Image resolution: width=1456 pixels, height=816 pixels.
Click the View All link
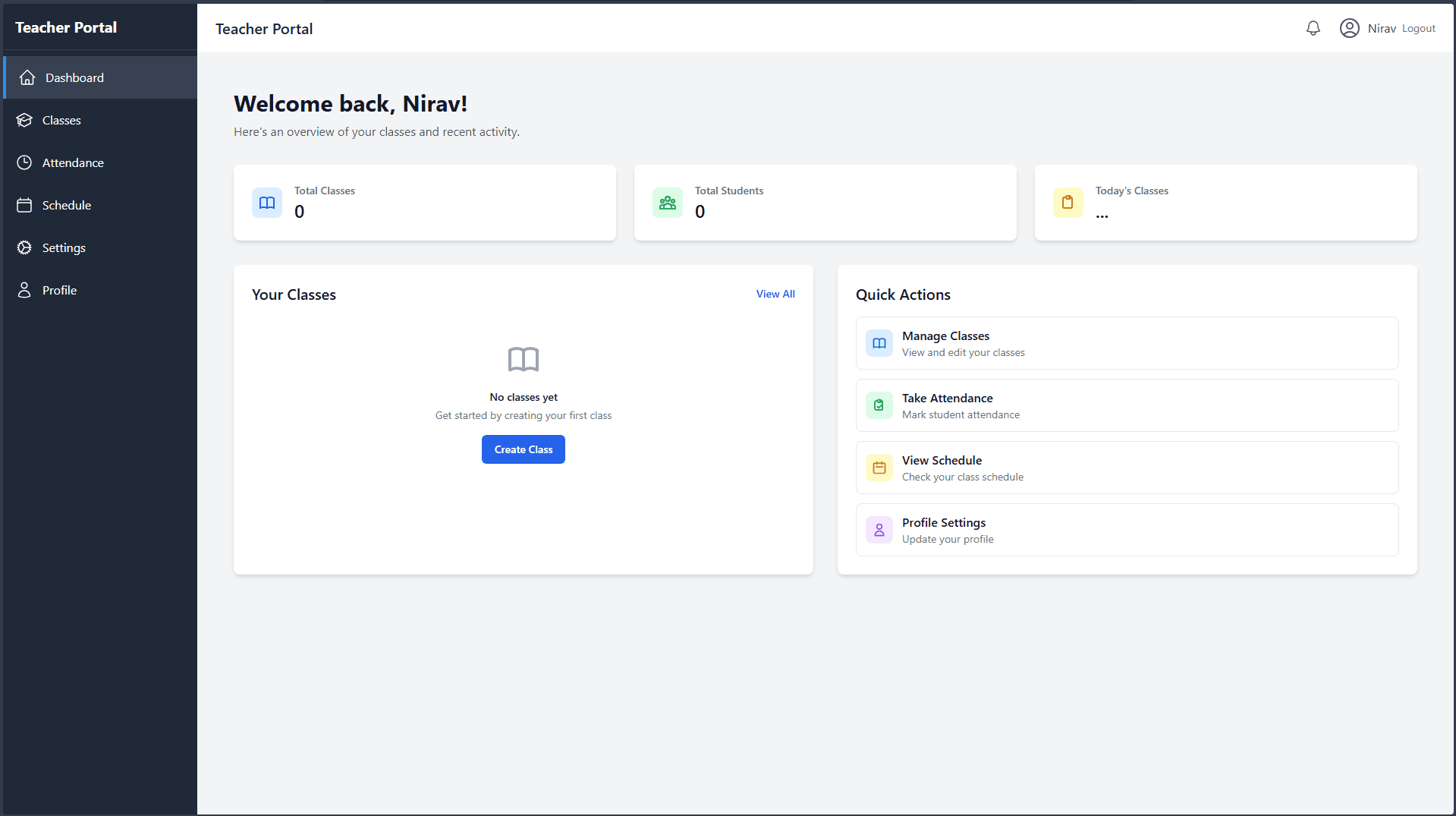point(775,294)
